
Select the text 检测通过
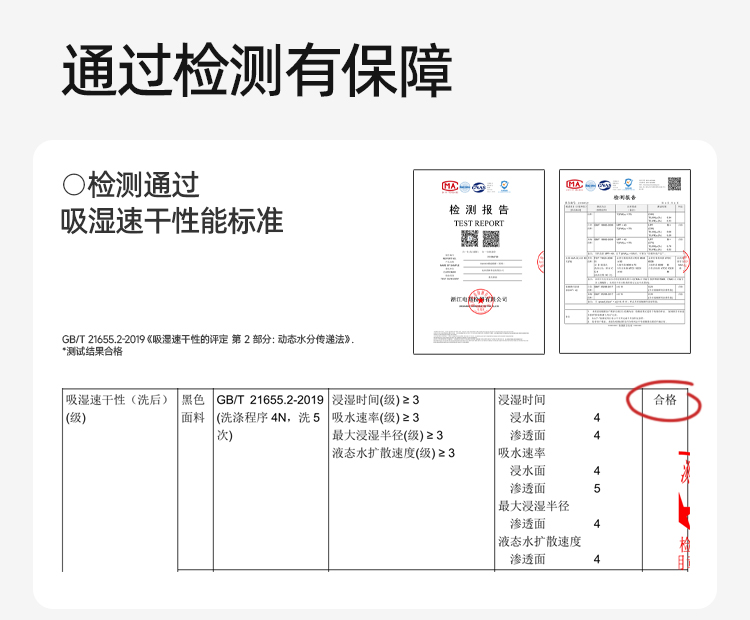[x=143, y=185]
